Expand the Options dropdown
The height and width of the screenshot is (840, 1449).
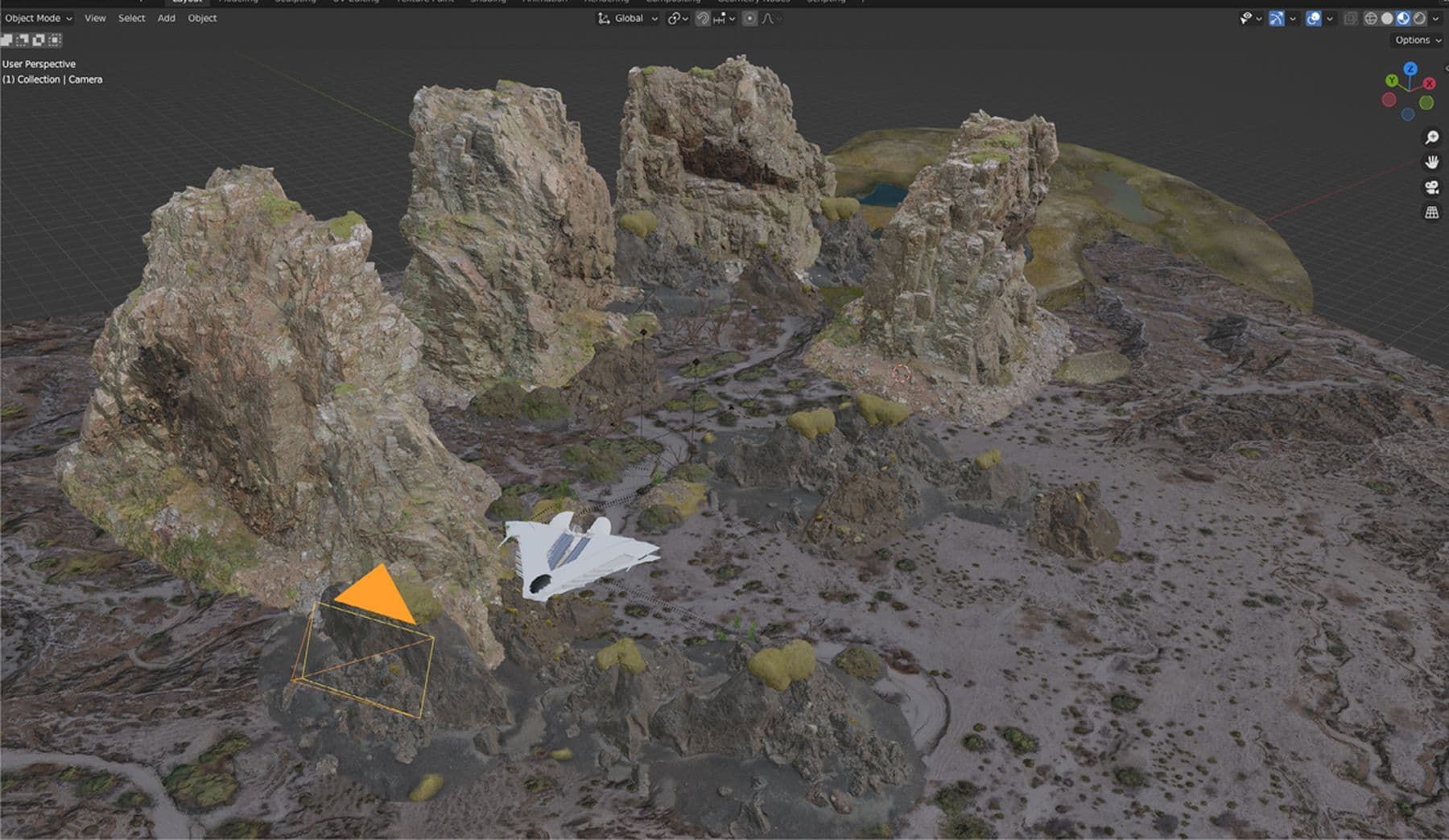tap(1418, 39)
